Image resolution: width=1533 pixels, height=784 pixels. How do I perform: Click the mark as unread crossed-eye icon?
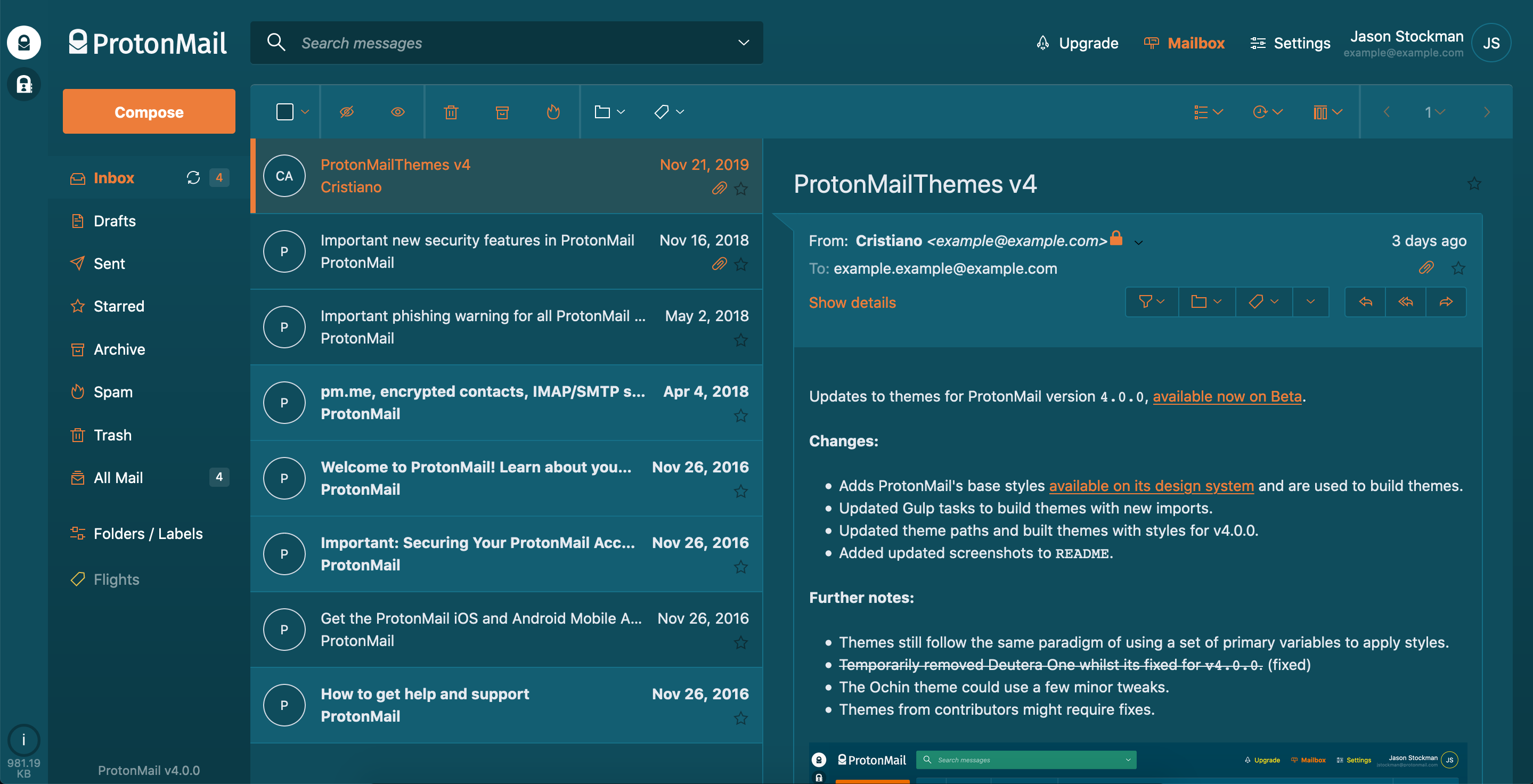tap(346, 112)
